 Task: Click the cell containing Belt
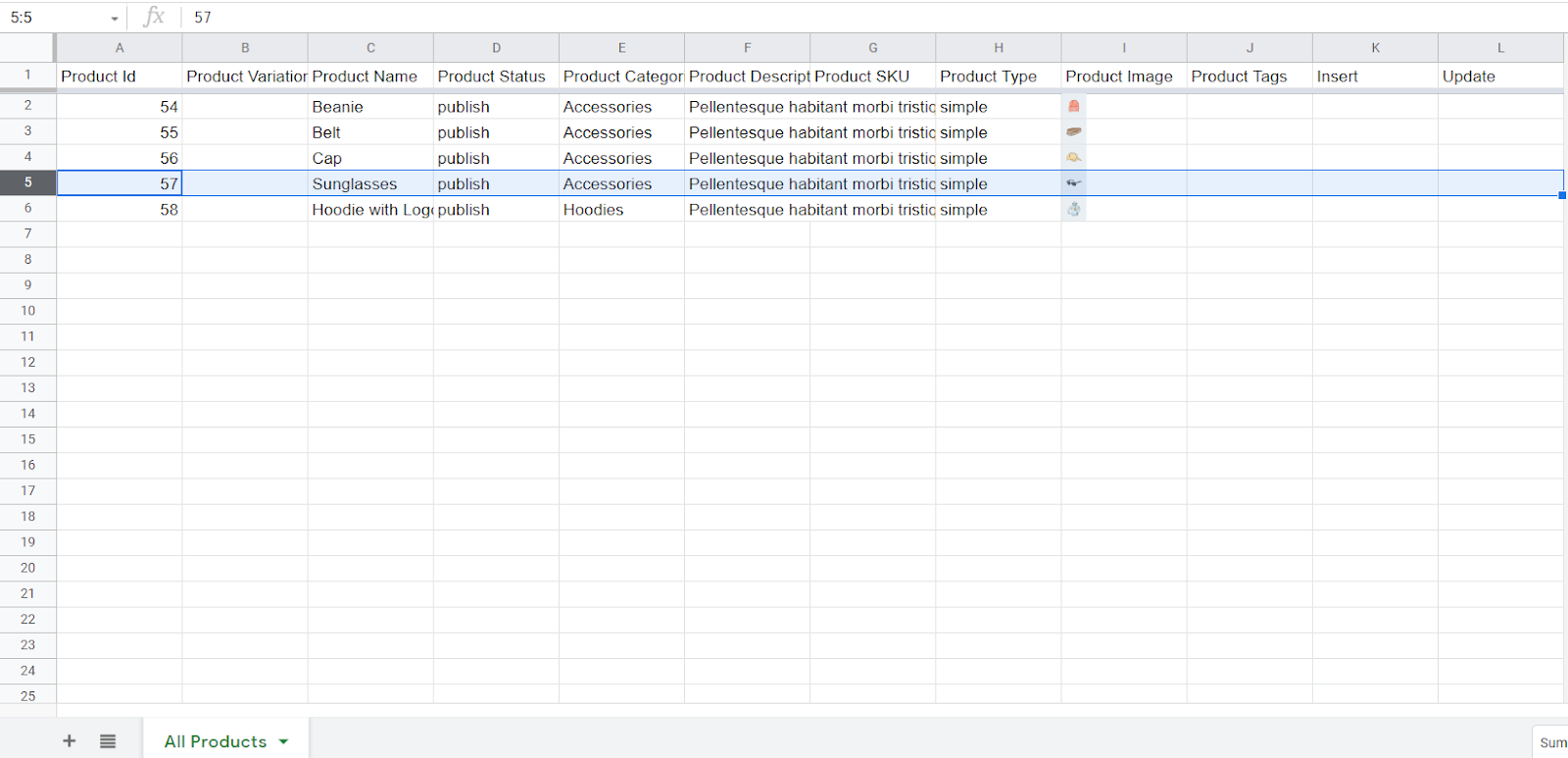pyautogui.click(x=370, y=132)
